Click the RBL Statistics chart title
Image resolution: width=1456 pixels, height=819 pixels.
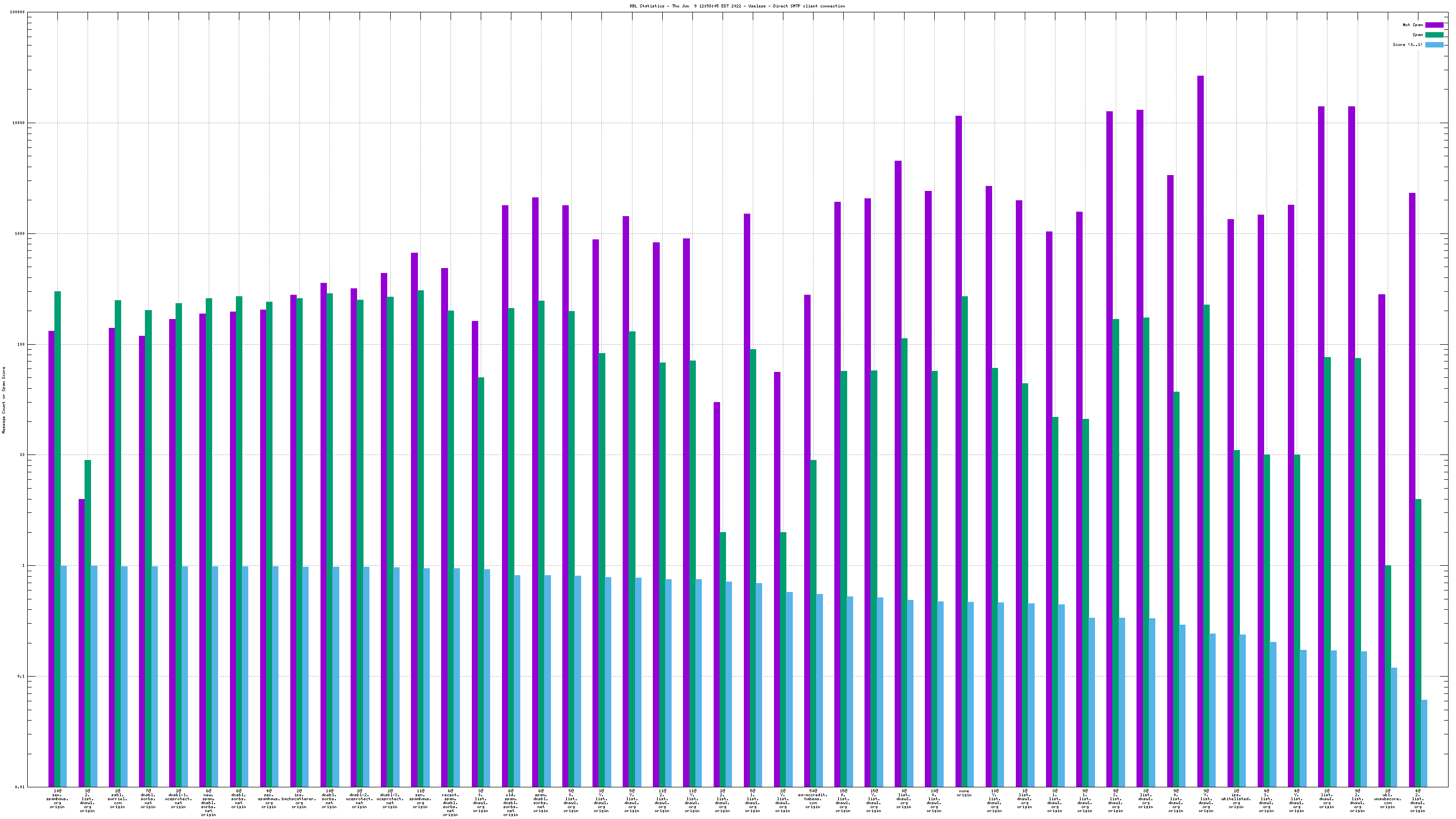point(737,6)
